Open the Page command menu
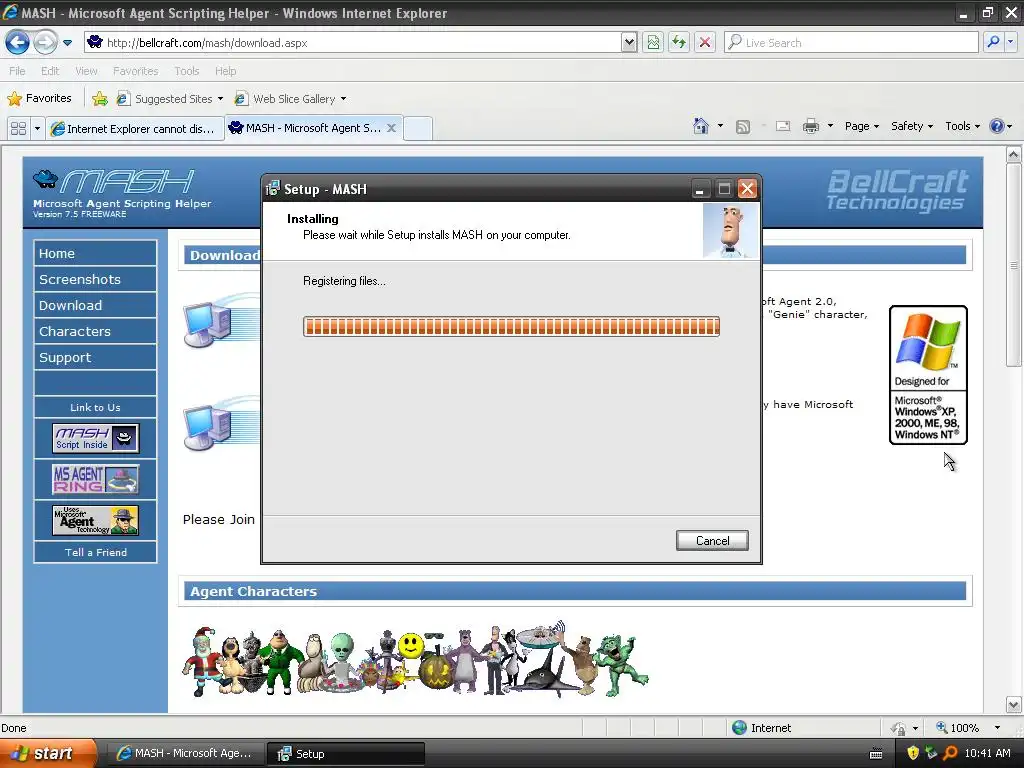Viewport: 1024px width, 768px height. [x=861, y=126]
